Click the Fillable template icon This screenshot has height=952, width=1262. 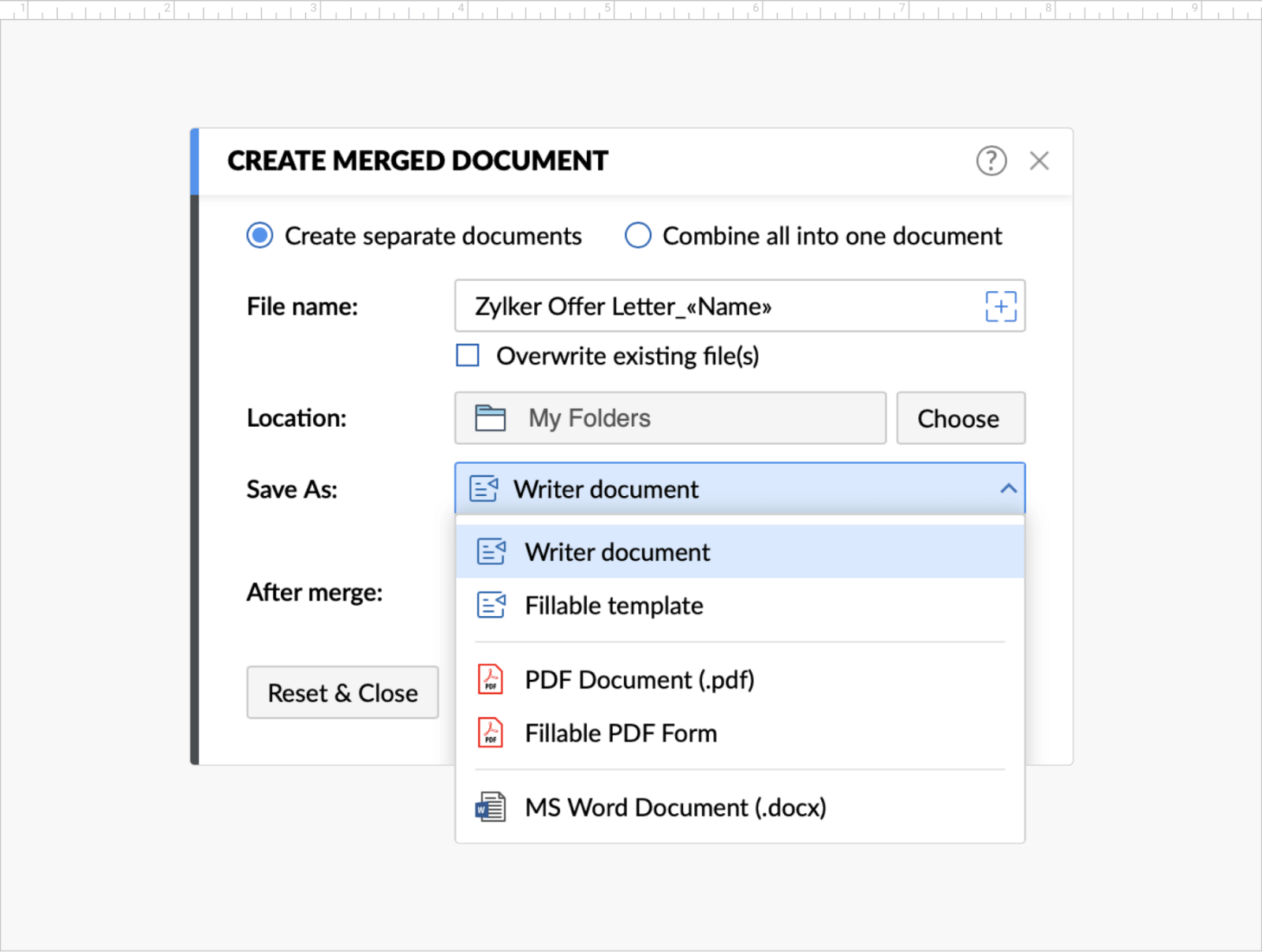pos(491,605)
